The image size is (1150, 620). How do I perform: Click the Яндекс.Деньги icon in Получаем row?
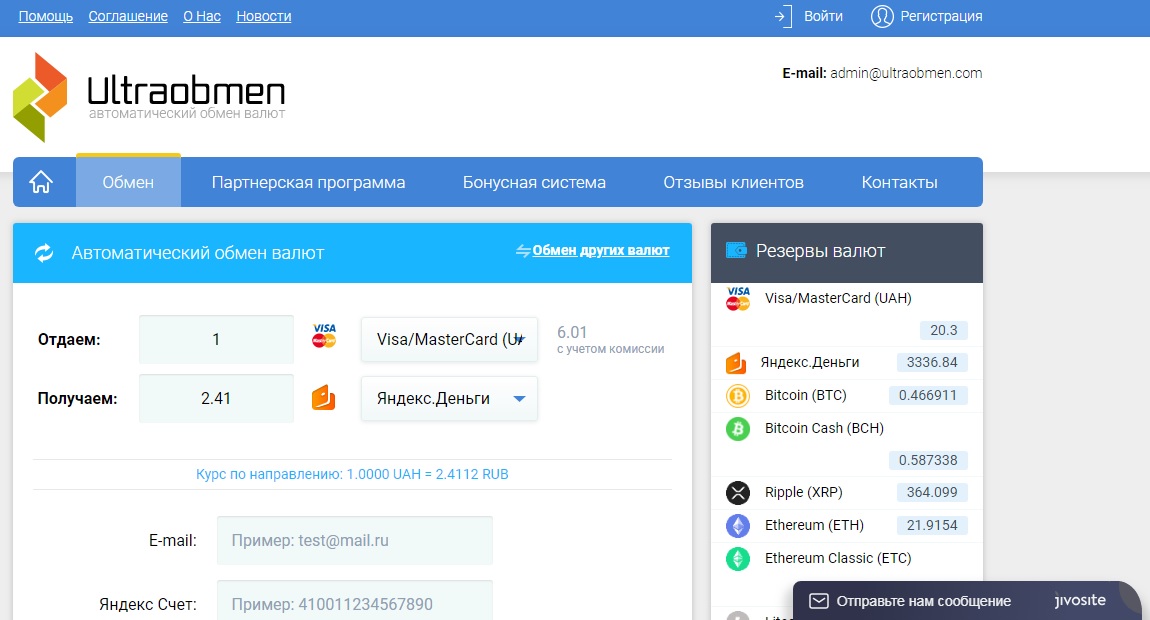tap(323, 398)
